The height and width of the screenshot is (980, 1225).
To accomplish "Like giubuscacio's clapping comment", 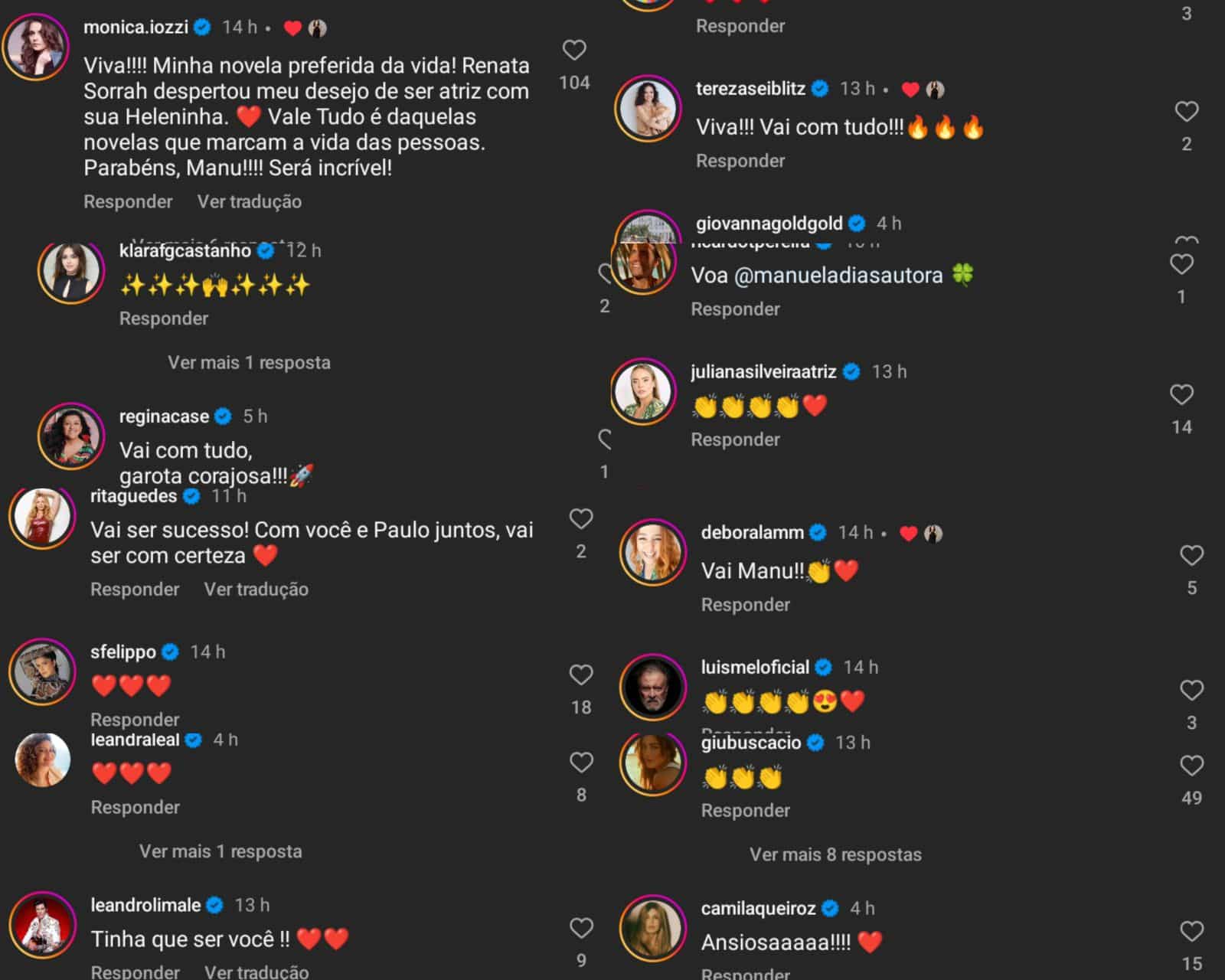I will coord(1191,766).
